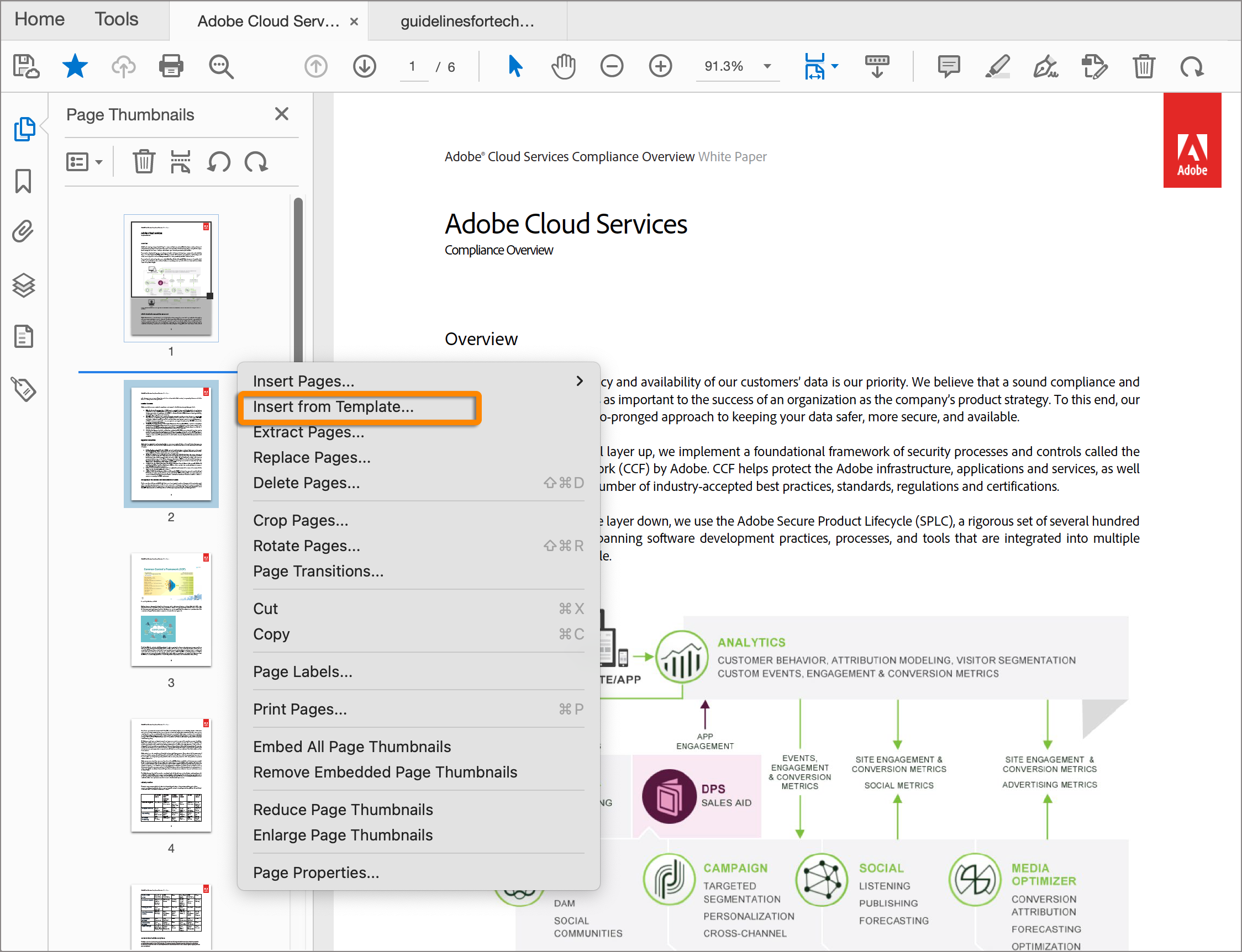Screen dimensions: 1242x952
Task: Click the current page number field
Action: click(412, 66)
